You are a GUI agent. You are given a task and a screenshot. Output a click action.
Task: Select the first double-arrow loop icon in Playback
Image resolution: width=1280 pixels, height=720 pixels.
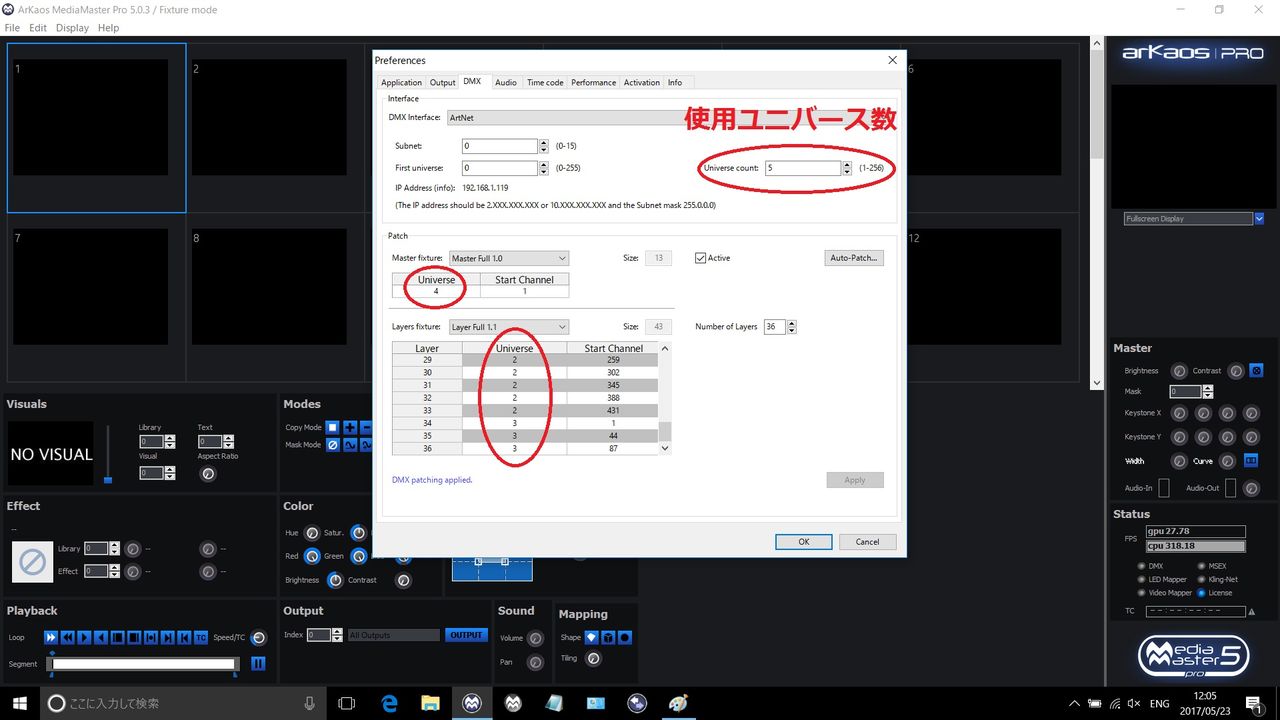pyautogui.click(x=51, y=637)
